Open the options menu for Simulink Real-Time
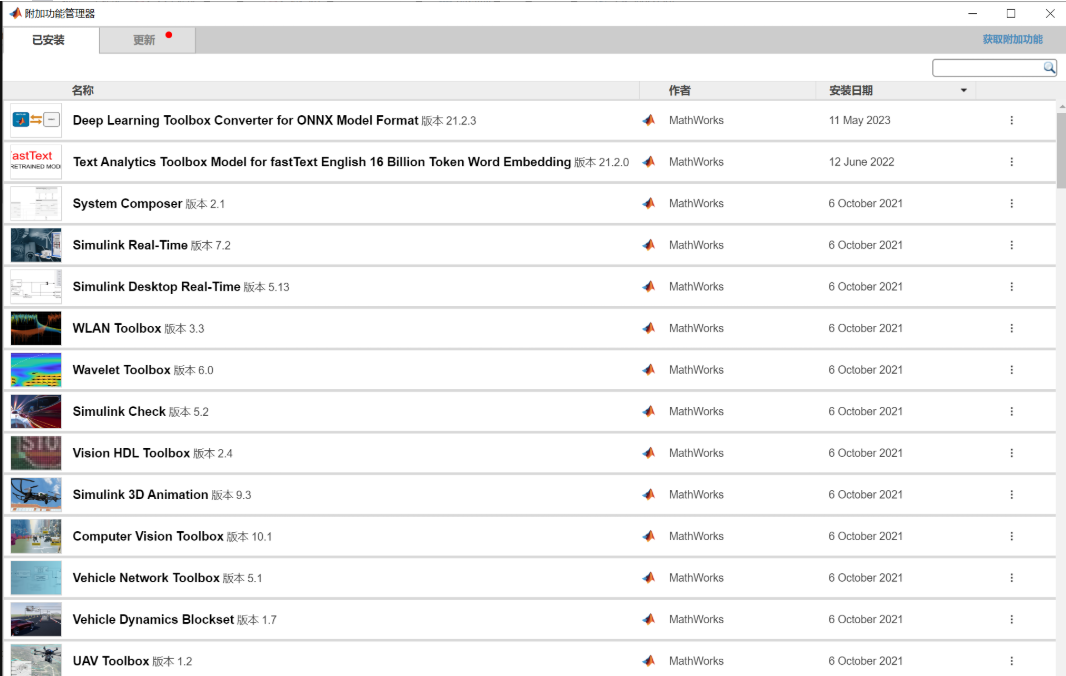This screenshot has height=676, width=1066. pyautogui.click(x=1011, y=244)
